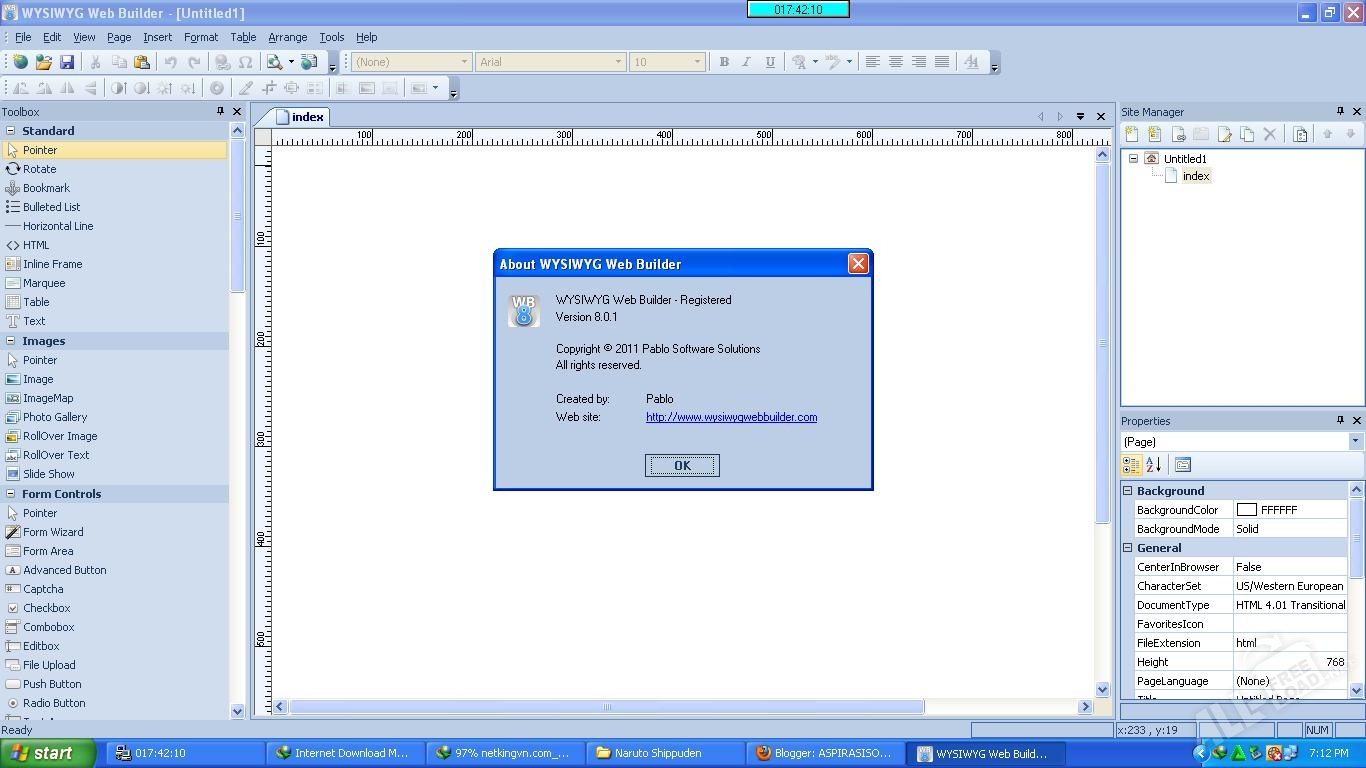Image resolution: width=1366 pixels, height=768 pixels.
Task: Click the Save icon in the main toolbar
Action: click(x=67, y=62)
